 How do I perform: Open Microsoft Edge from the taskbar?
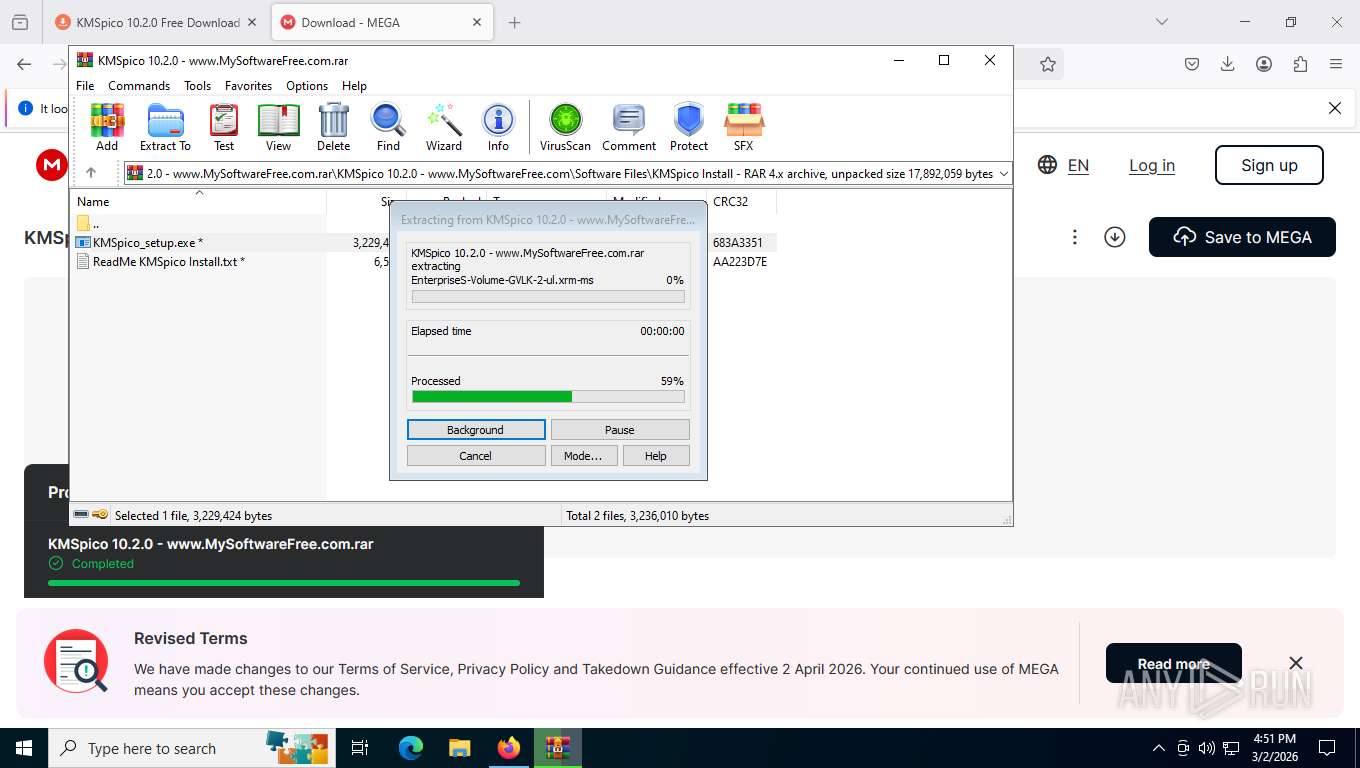[x=411, y=748]
